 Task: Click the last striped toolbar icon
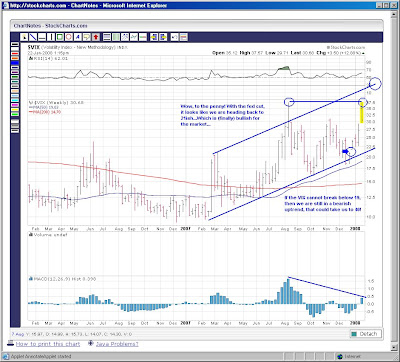(x=184, y=37)
